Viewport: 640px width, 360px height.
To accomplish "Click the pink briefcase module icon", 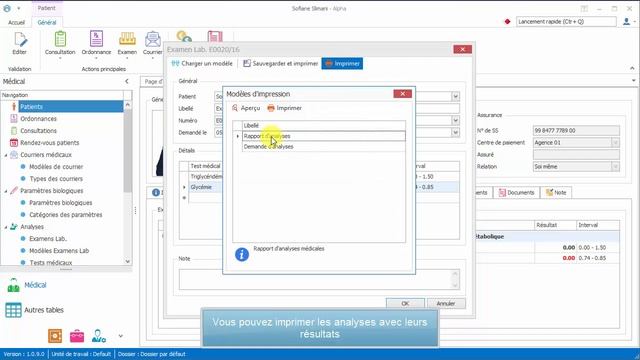I will click(x=77, y=336).
